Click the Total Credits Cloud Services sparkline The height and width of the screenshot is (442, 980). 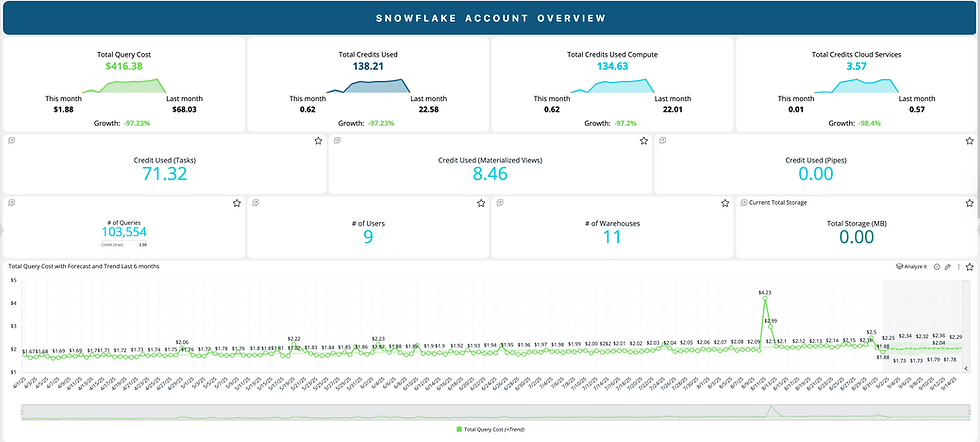(856, 86)
